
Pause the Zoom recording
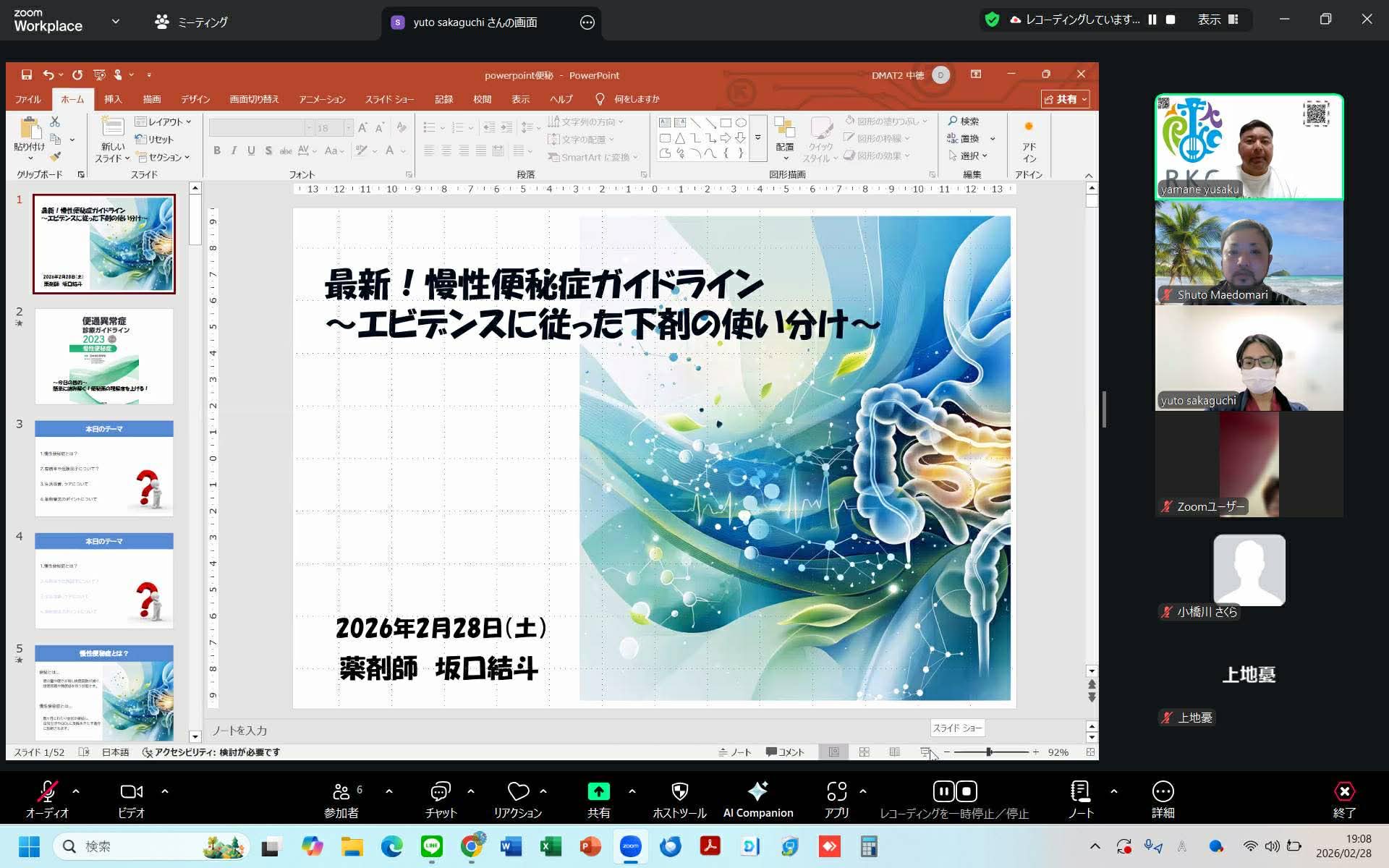[943, 792]
